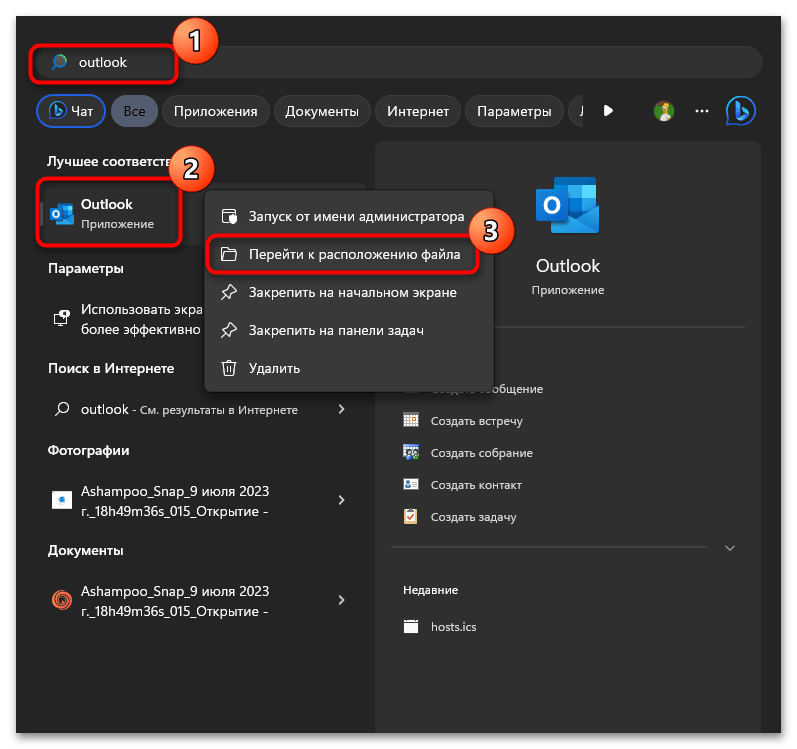Click the magnifier icon of the web search result
The width and height of the screenshot is (797, 749).
62,409
